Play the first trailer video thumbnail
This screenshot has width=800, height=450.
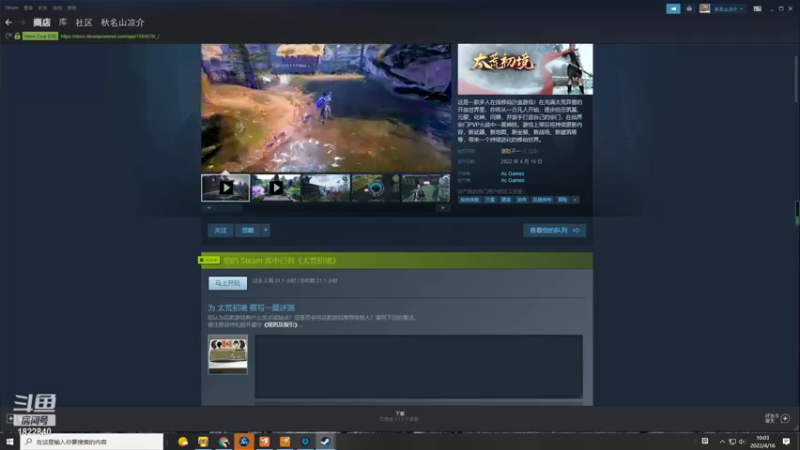point(226,188)
